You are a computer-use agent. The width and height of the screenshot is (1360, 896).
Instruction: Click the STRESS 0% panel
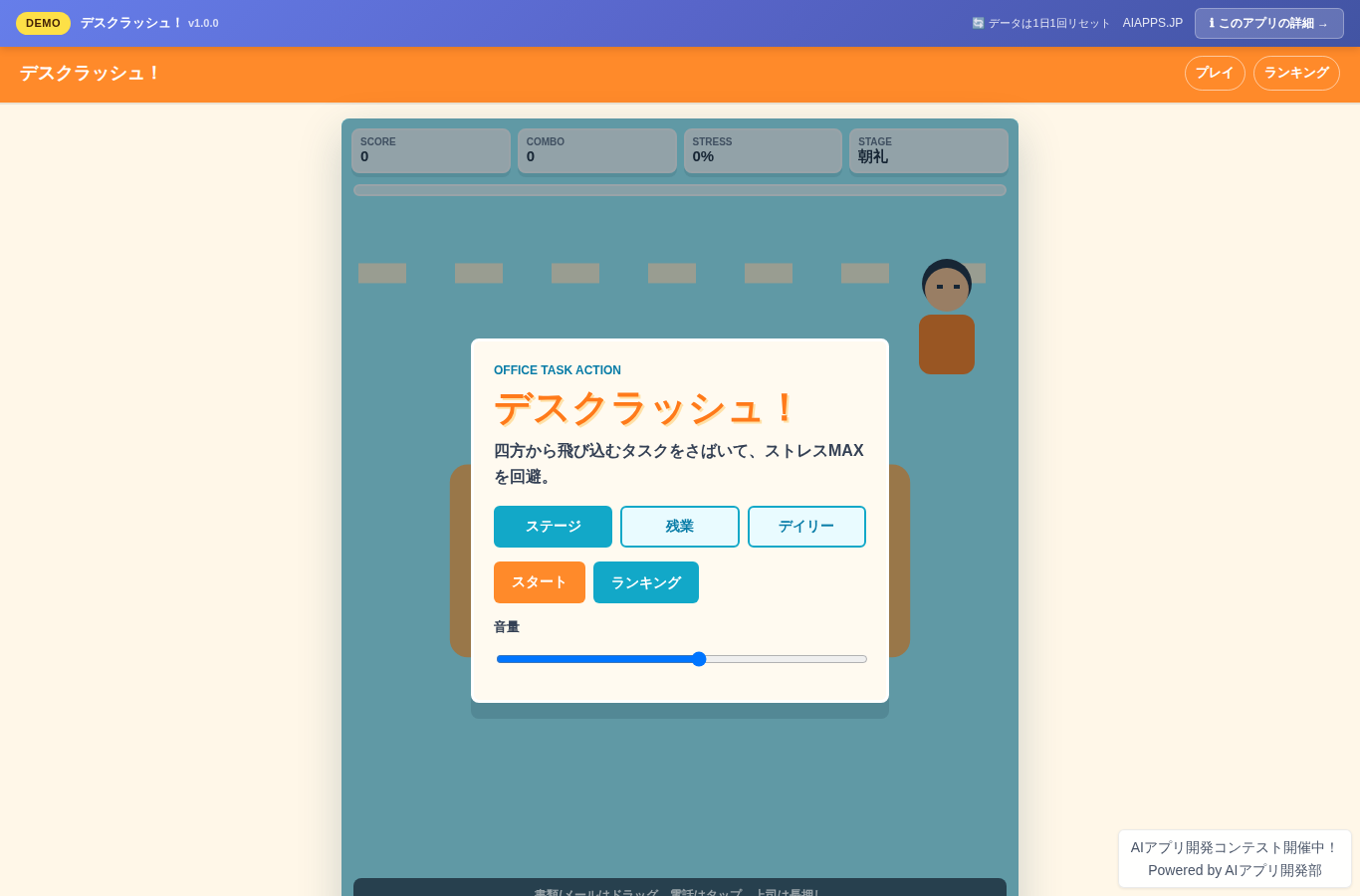tap(763, 150)
